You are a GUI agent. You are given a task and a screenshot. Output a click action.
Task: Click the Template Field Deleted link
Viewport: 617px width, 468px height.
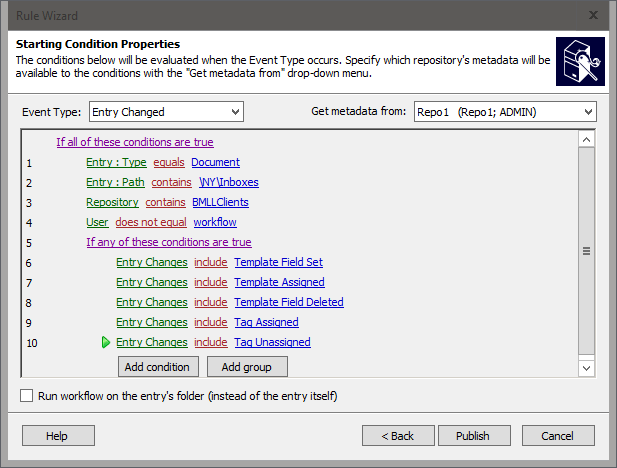tap(288, 302)
